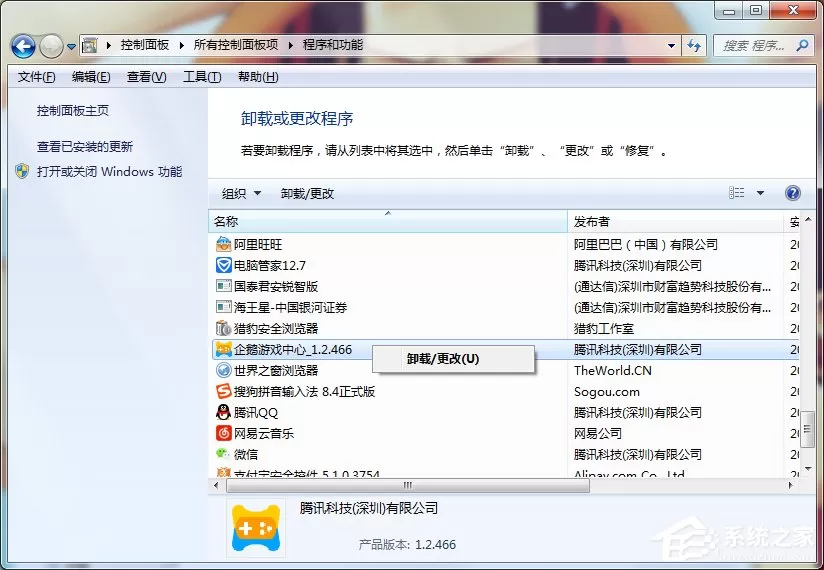Click the horizontal scrollbar thumb
Viewport: 824px width, 570px height.
(x=408, y=485)
